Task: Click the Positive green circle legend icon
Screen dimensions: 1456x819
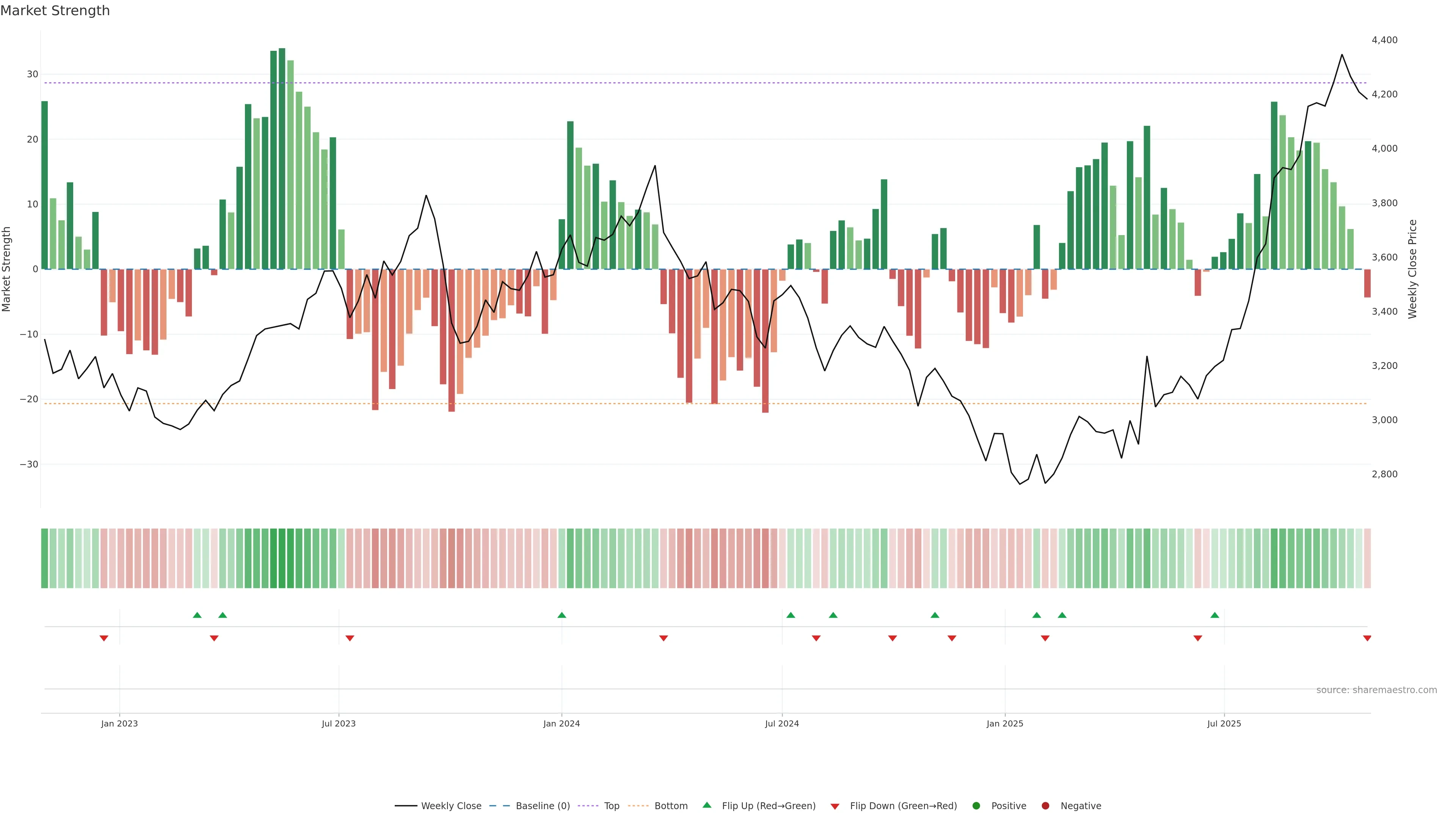Action: pyautogui.click(x=976, y=805)
